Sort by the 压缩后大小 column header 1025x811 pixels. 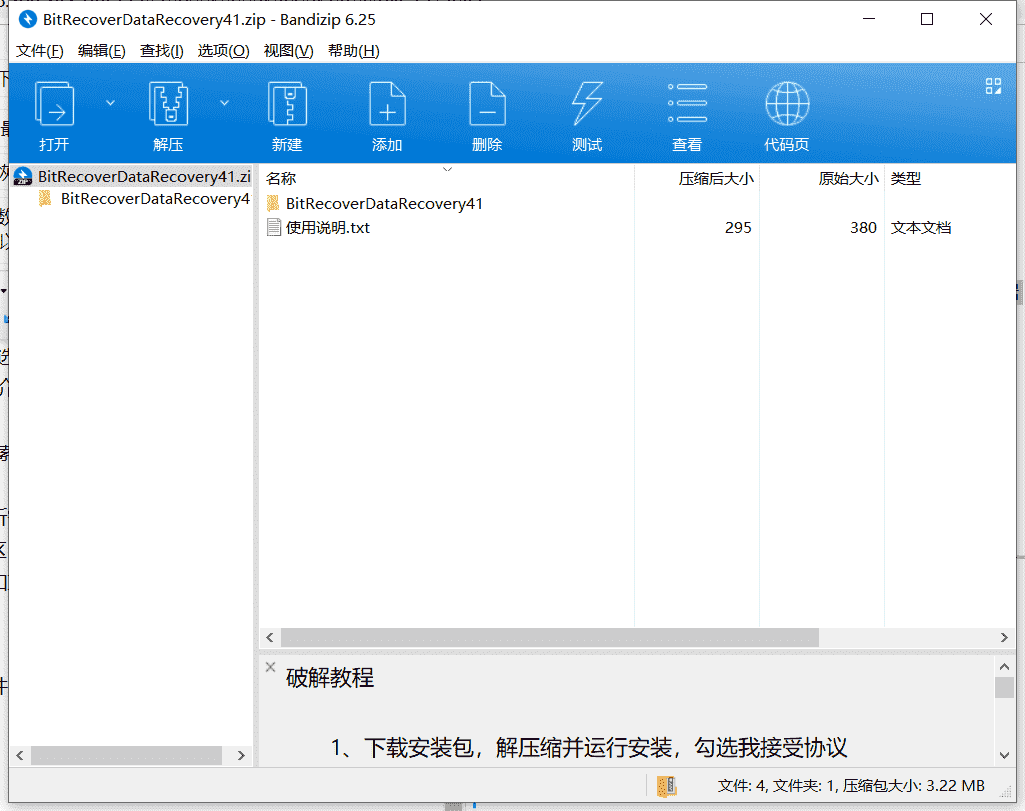[697, 178]
